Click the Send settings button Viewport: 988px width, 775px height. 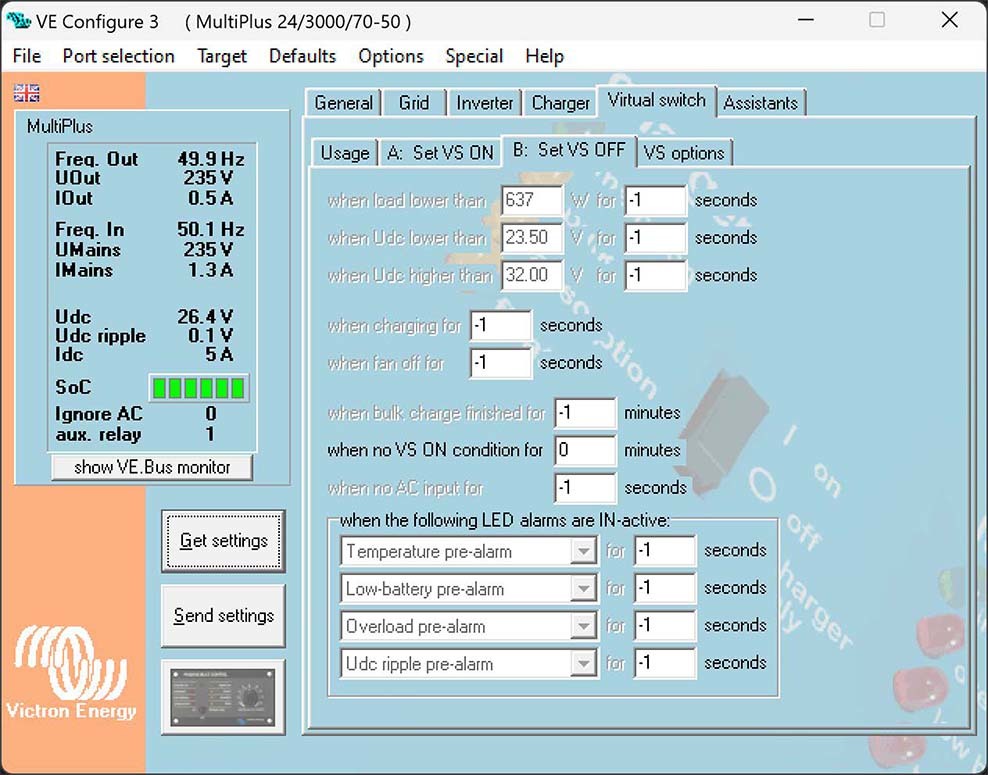click(x=223, y=616)
